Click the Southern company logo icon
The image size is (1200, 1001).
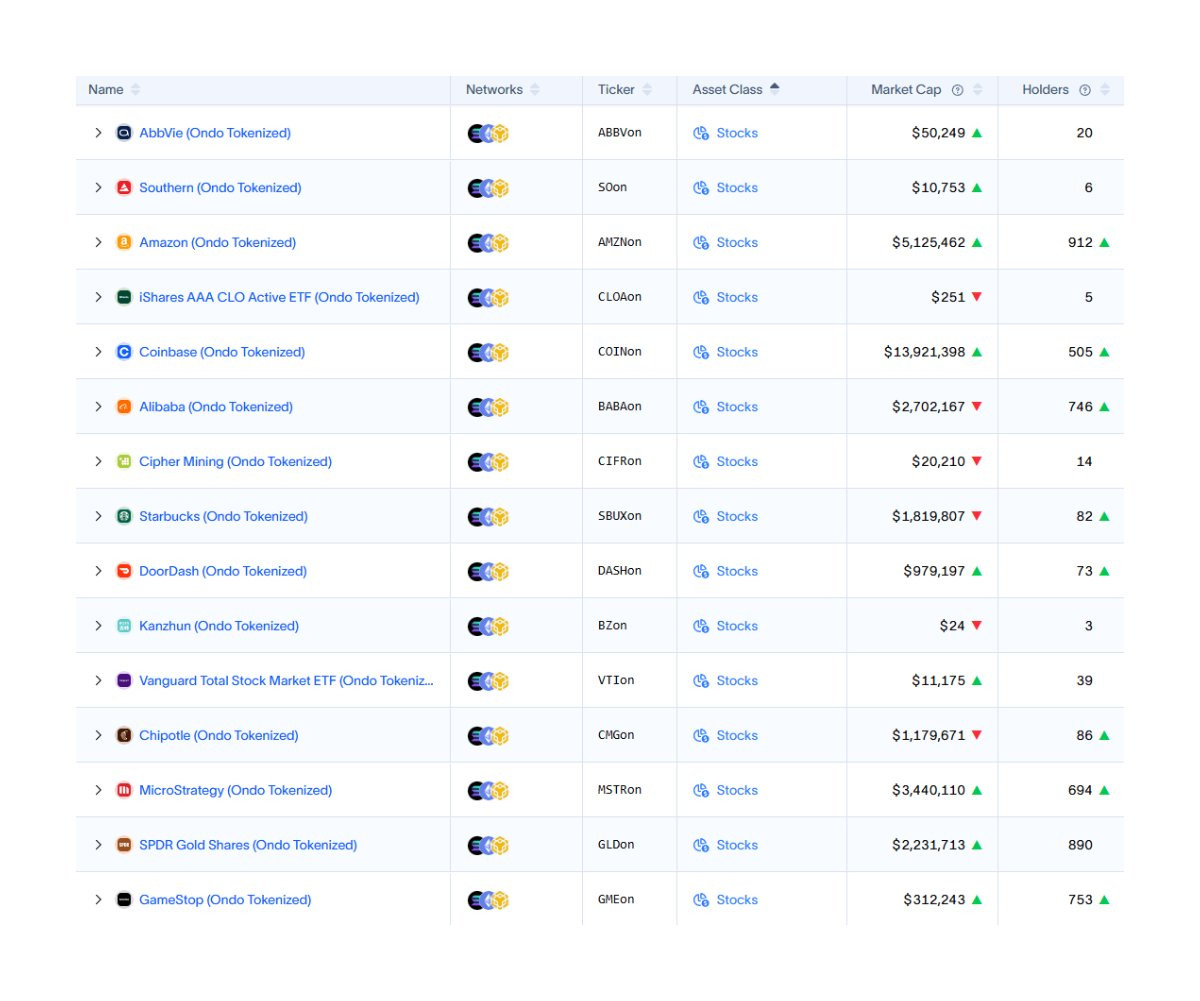(124, 188)
